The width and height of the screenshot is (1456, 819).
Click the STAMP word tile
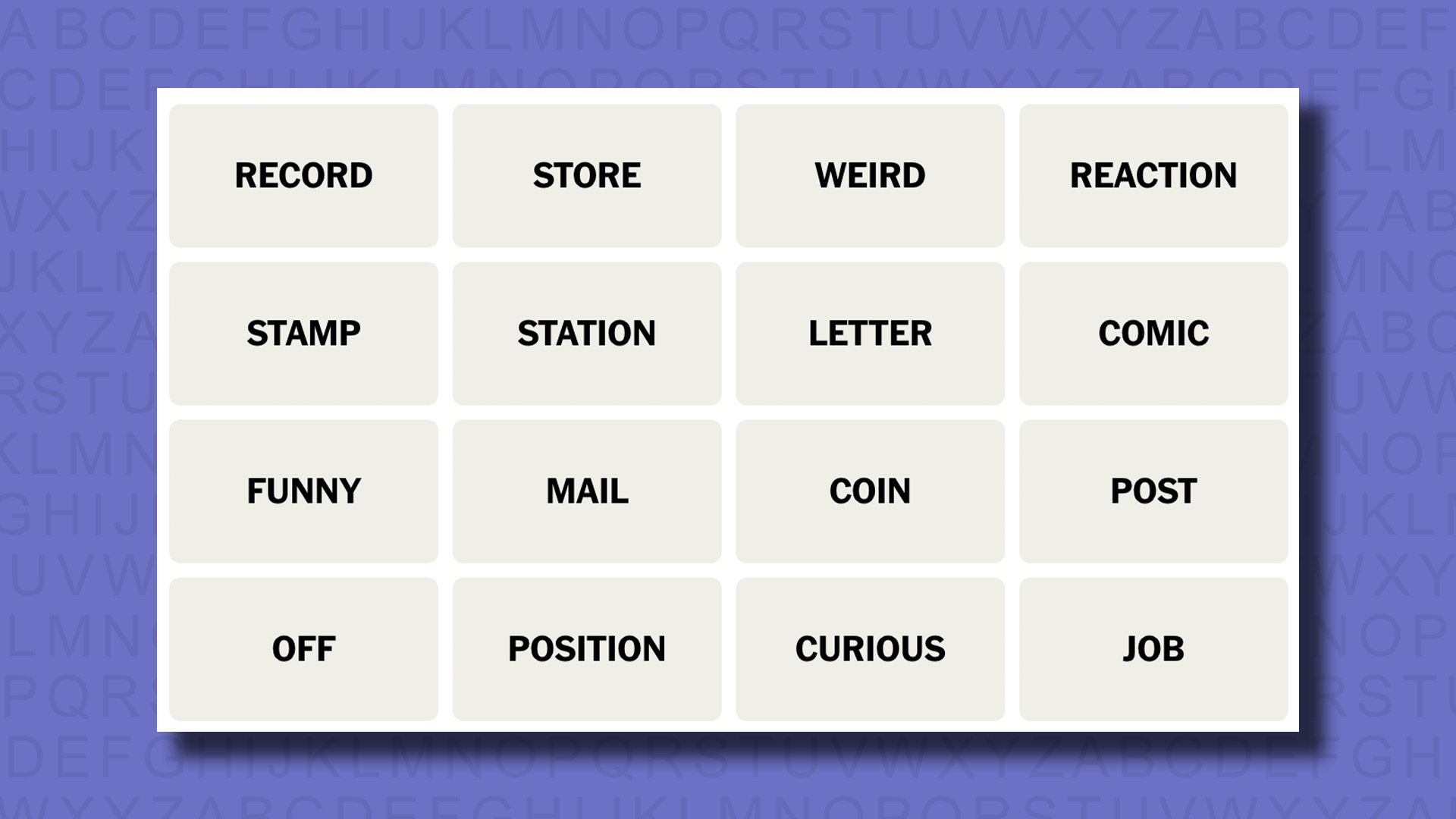click(303, 332)
